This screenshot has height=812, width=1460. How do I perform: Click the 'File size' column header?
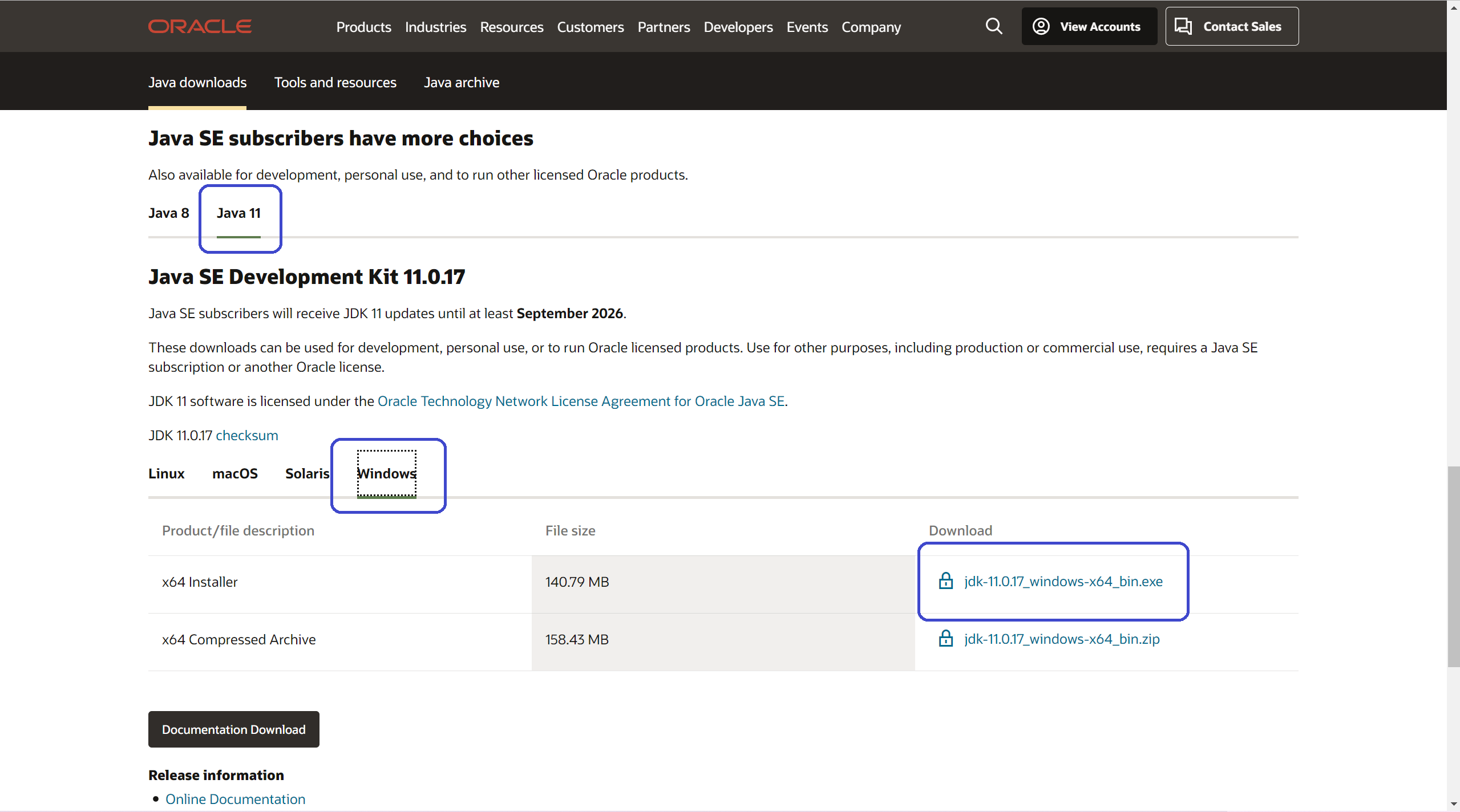(x=570, y=530)
